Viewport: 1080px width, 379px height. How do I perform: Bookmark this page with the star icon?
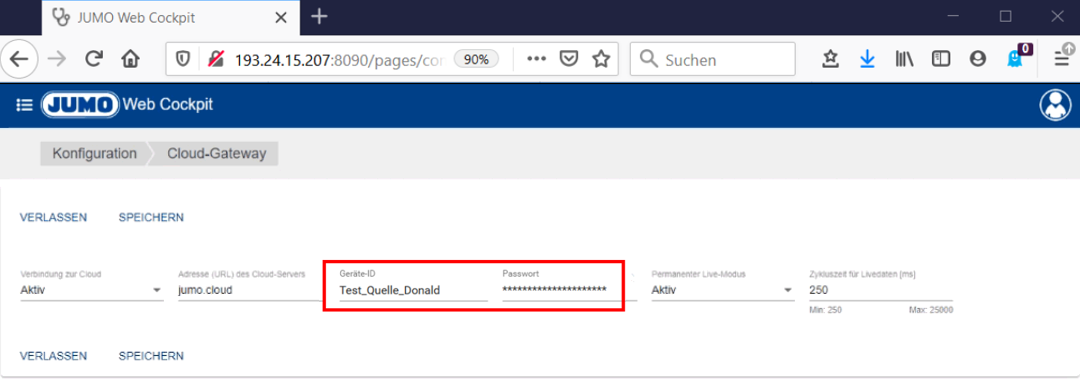coord(601,59)
